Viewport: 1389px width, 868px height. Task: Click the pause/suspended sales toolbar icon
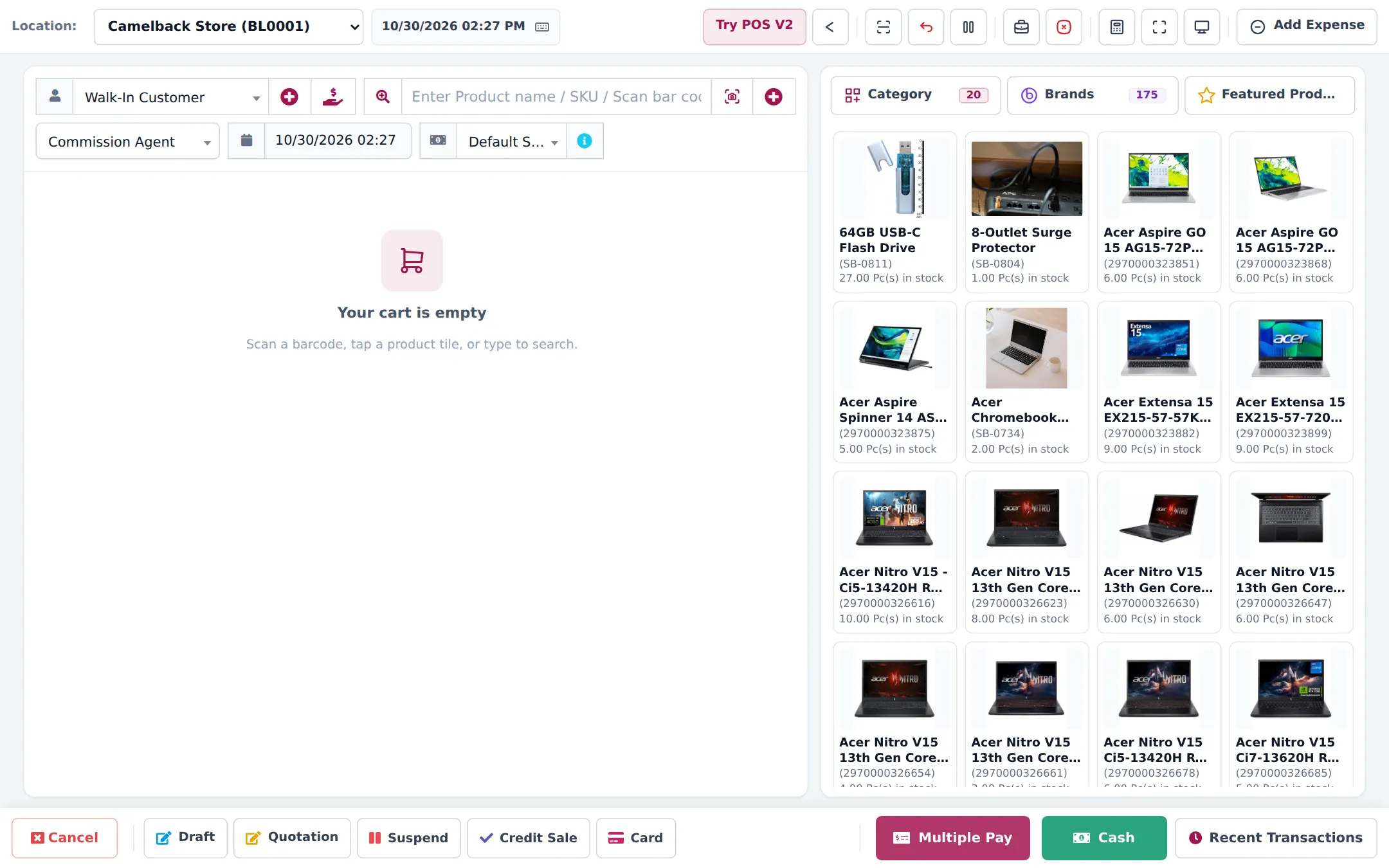[968, 27]
